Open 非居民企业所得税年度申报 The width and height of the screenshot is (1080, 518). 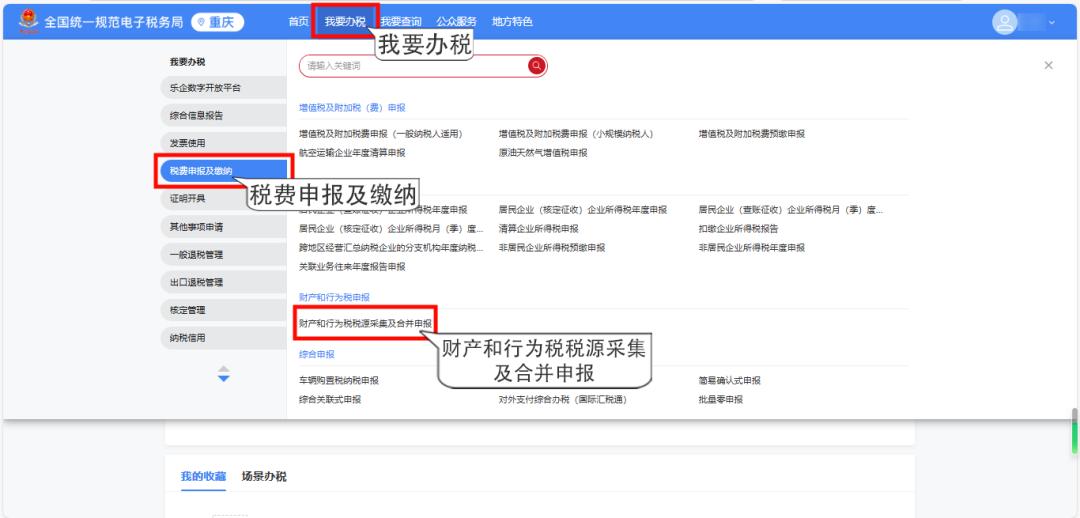pyautogui.click(x=751, y=247)
